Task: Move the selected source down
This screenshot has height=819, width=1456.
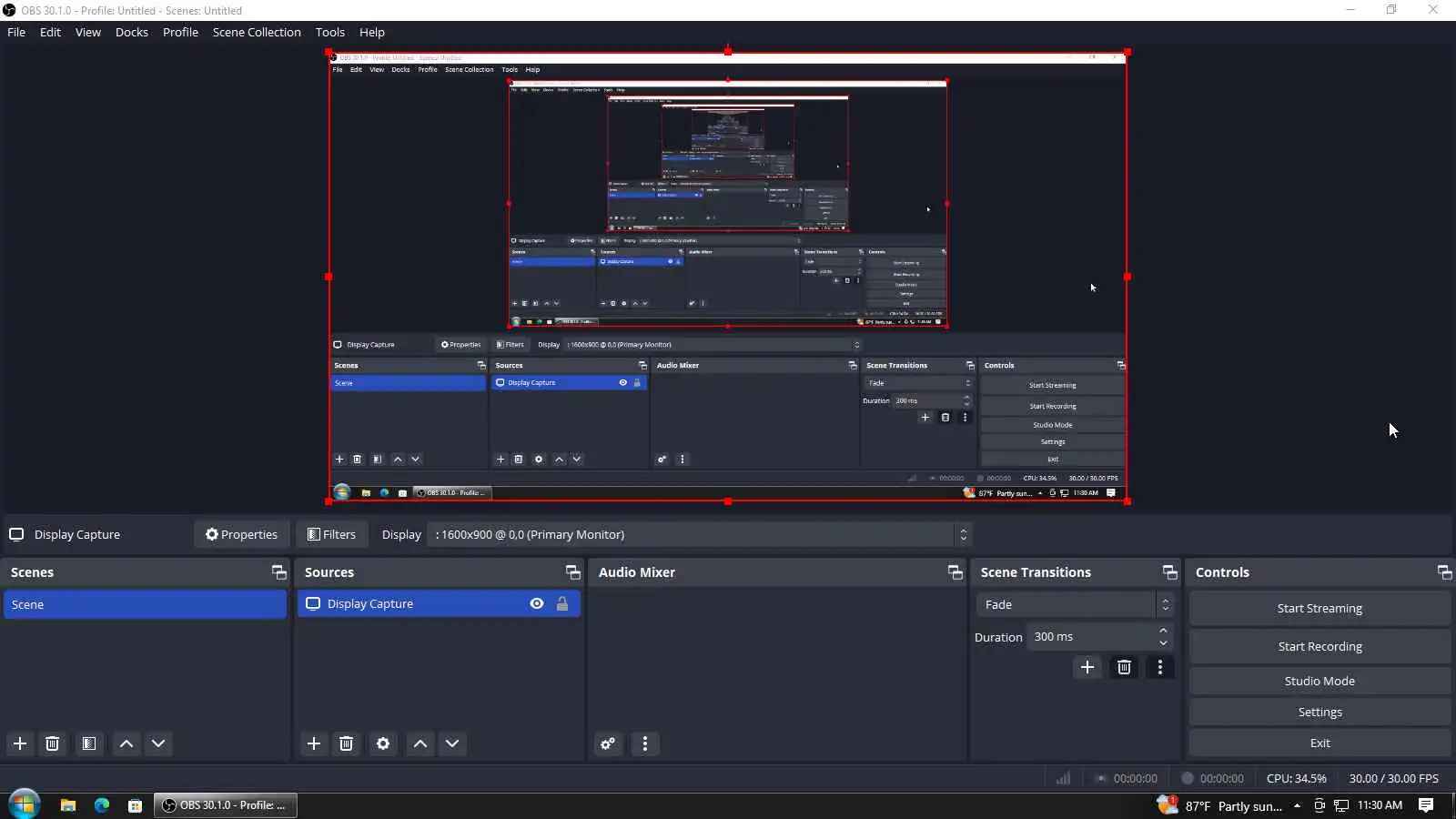Action: [x=452, y=743]
